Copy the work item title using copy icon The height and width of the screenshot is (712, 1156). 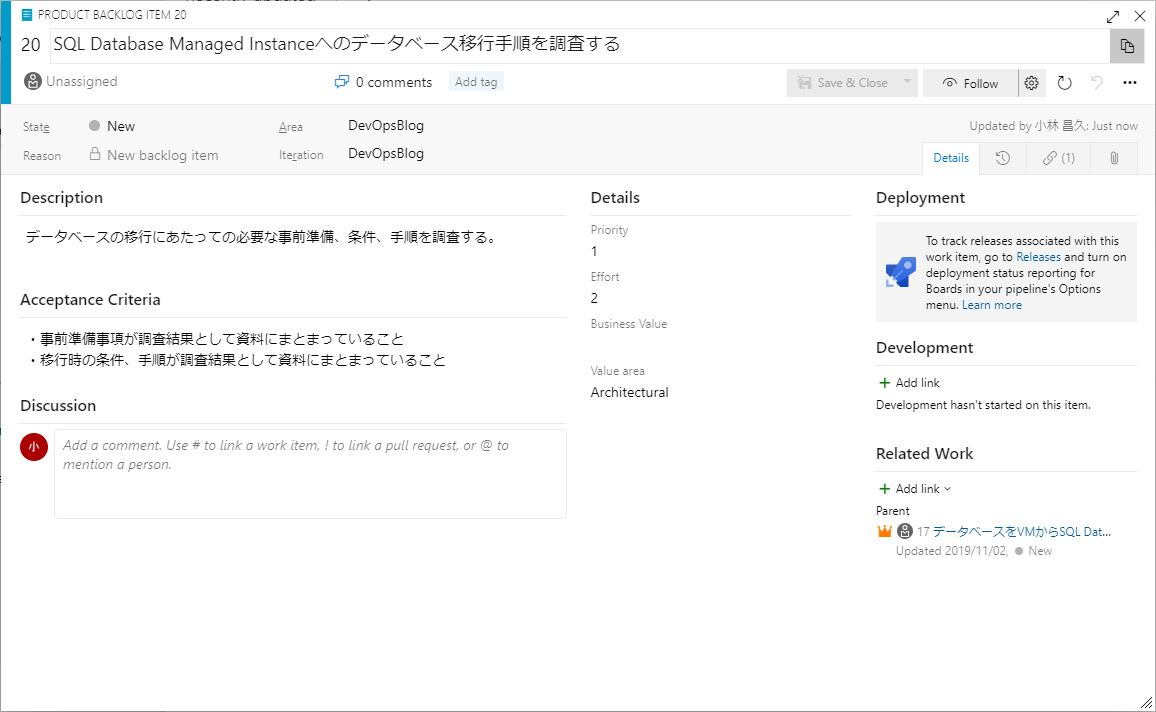(x=1129, y=47)
